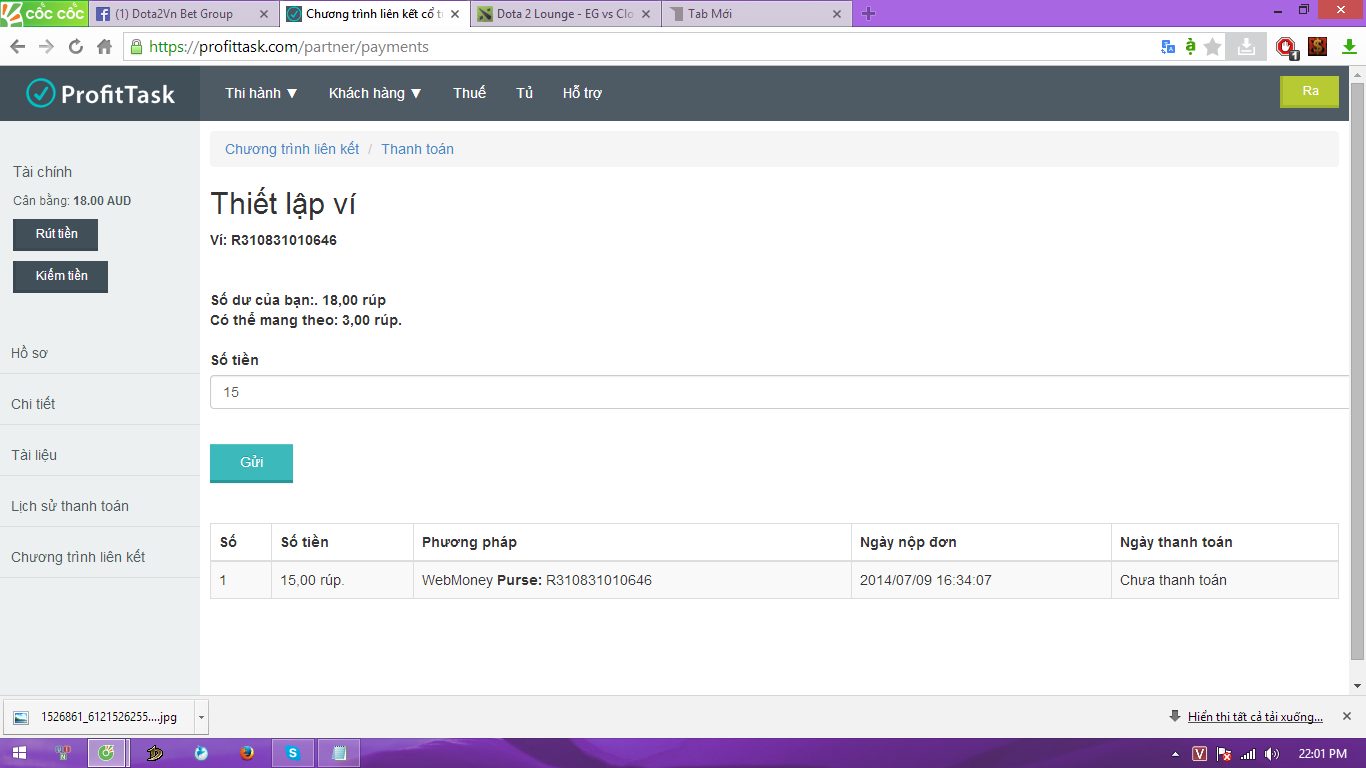Click the Chưa thanh toán status cell
Viewport: 1366px width, 768px height.
tap(1225, 580)
